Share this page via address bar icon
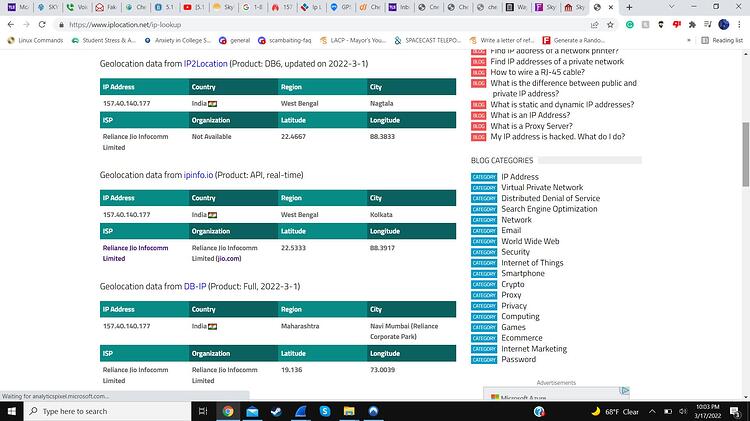This screenshot has width=750, height=421. [595, 24]
